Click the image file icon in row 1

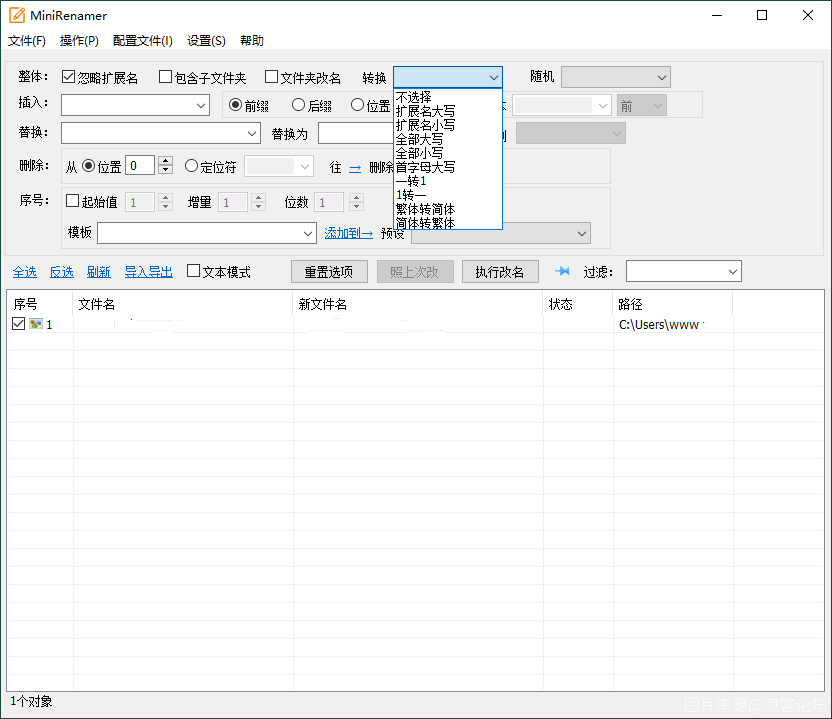click(36, 324)
